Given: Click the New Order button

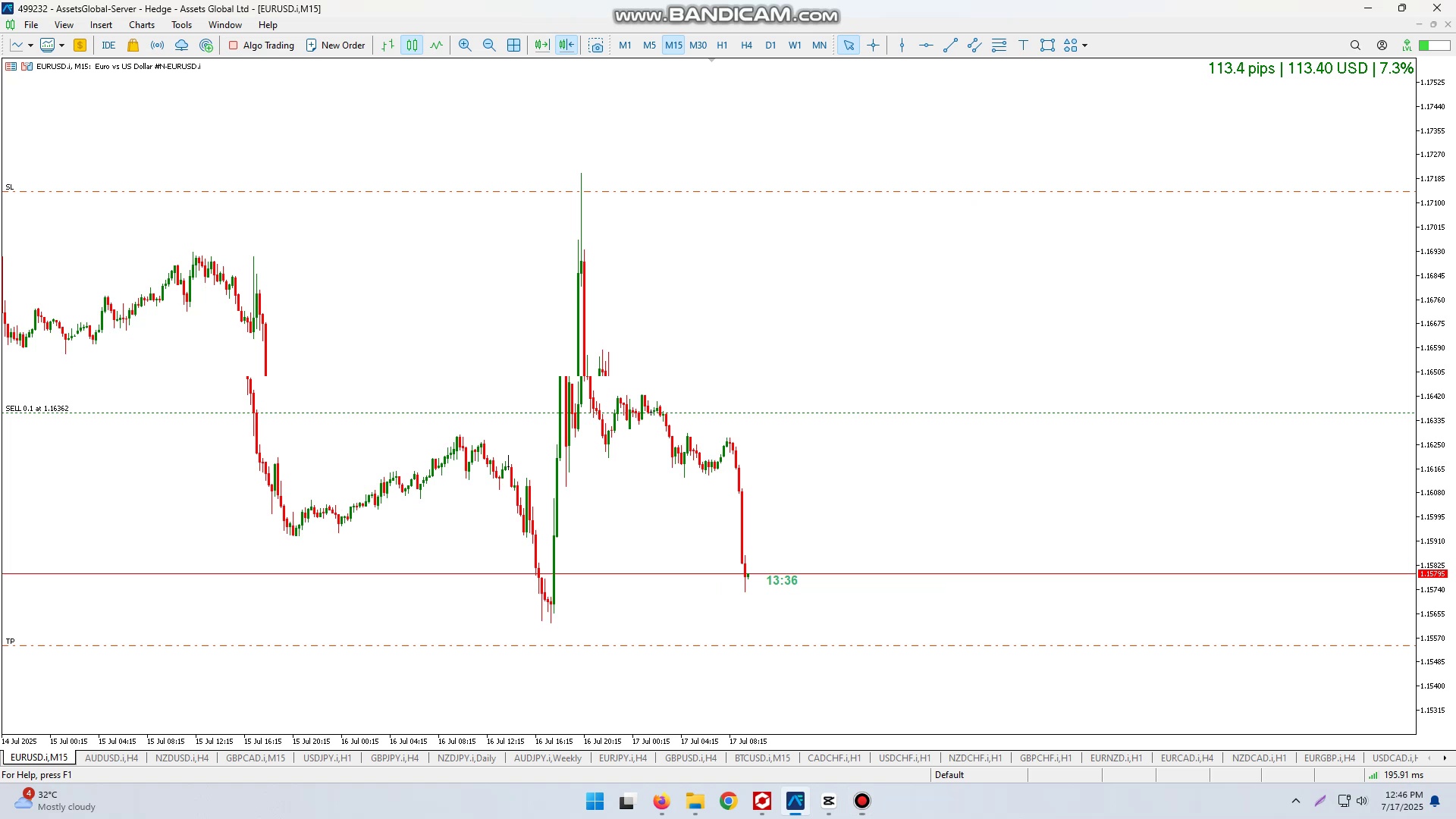Looking at the screenshot, I should (x=335, y=45).
